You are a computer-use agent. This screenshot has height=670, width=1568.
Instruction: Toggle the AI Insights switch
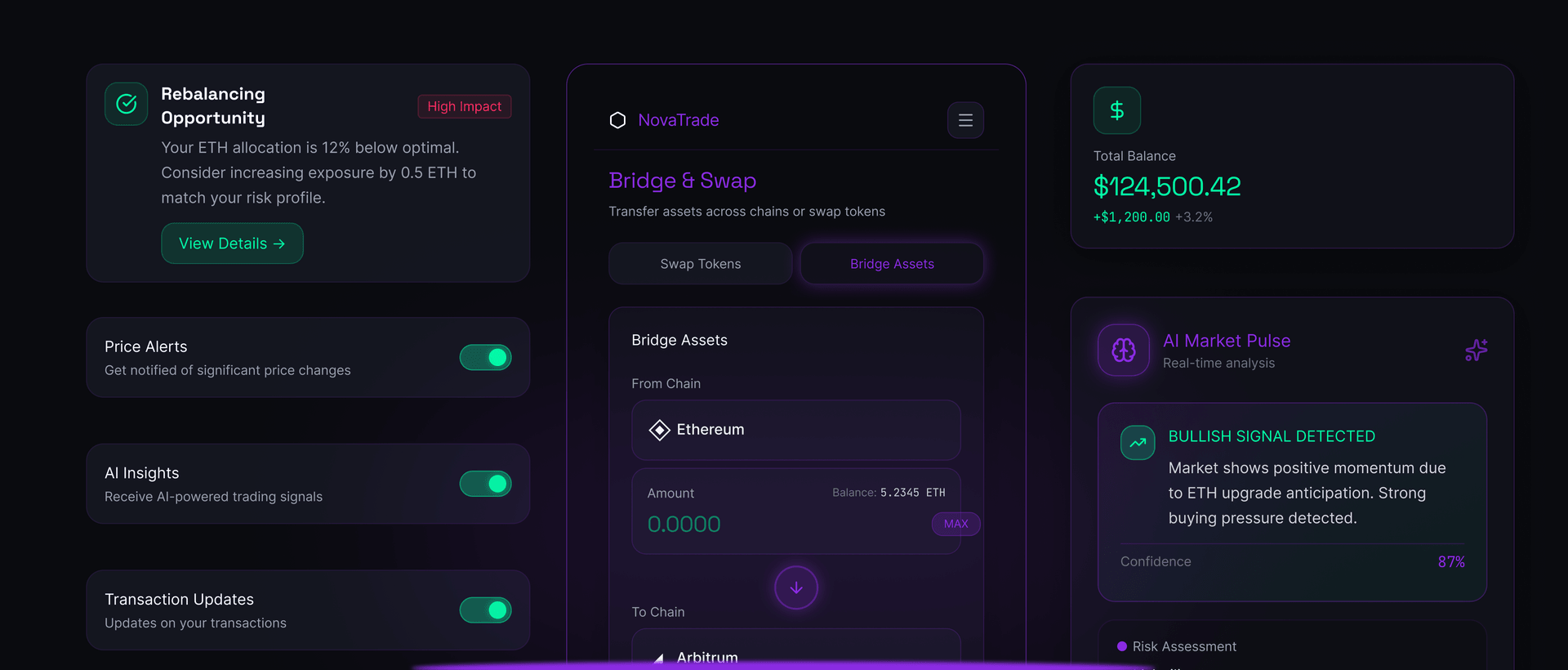(486, 484)
